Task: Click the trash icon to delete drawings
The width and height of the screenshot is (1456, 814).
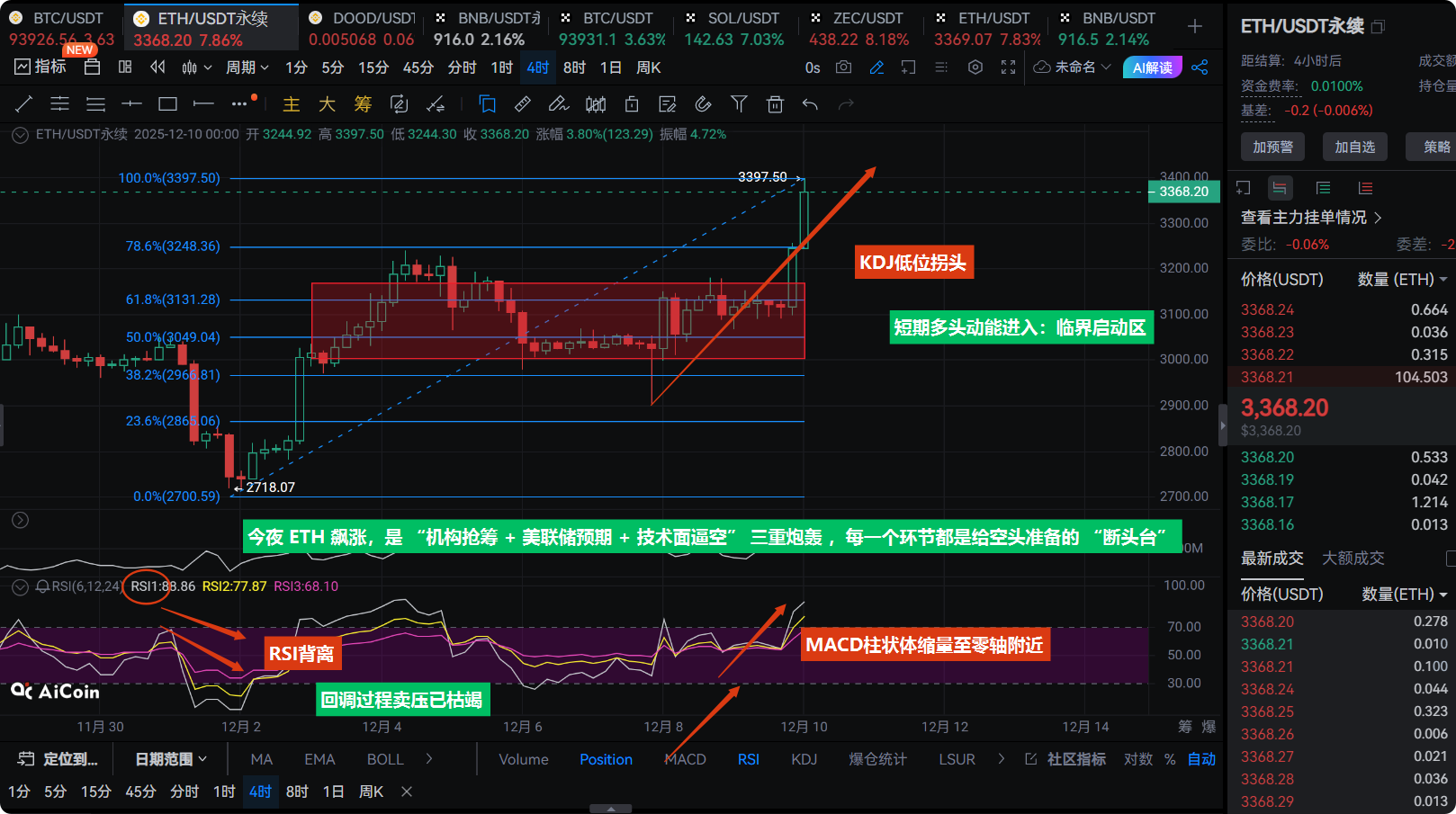Action: 775,104
